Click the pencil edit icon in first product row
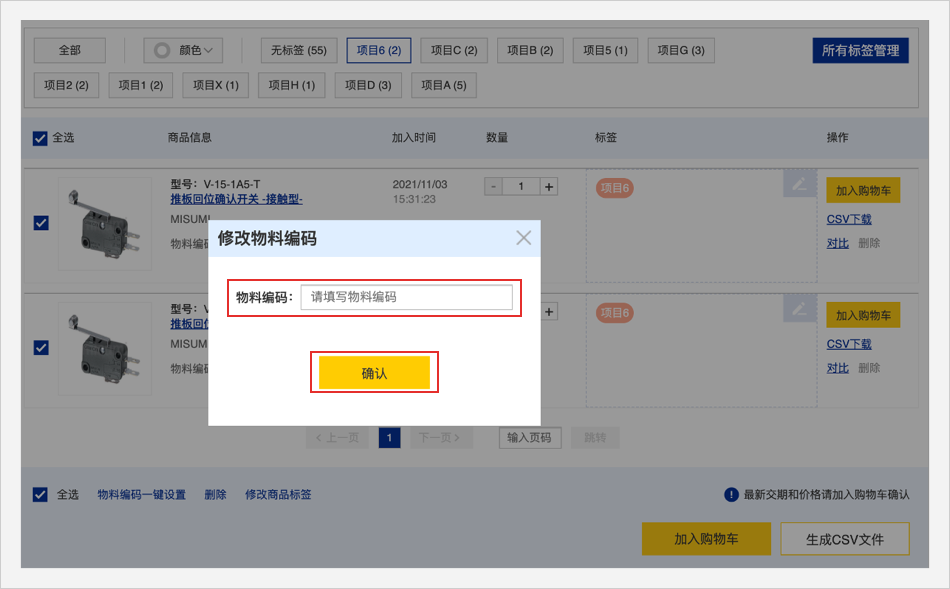This screenshot has width=950, height=589. tap(798, 184)
